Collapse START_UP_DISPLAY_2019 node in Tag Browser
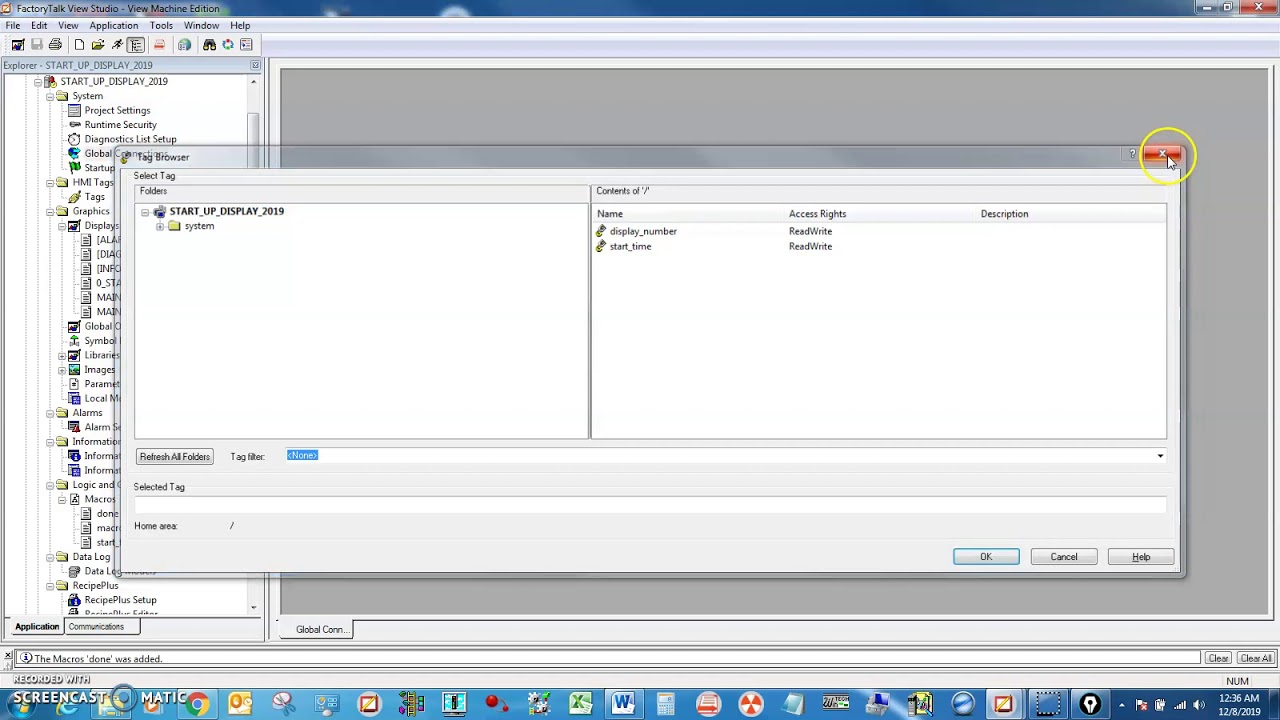The image size is (1280, 720). [145, 212]
